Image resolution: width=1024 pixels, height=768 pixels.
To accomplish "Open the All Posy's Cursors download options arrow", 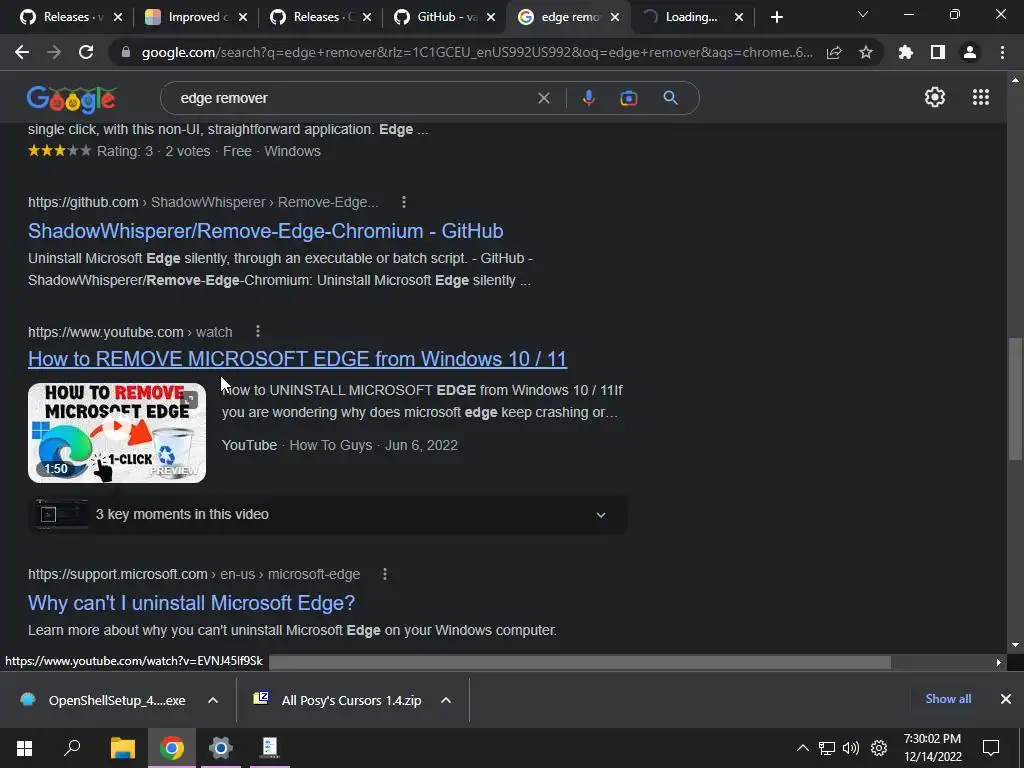I will 446,700.
